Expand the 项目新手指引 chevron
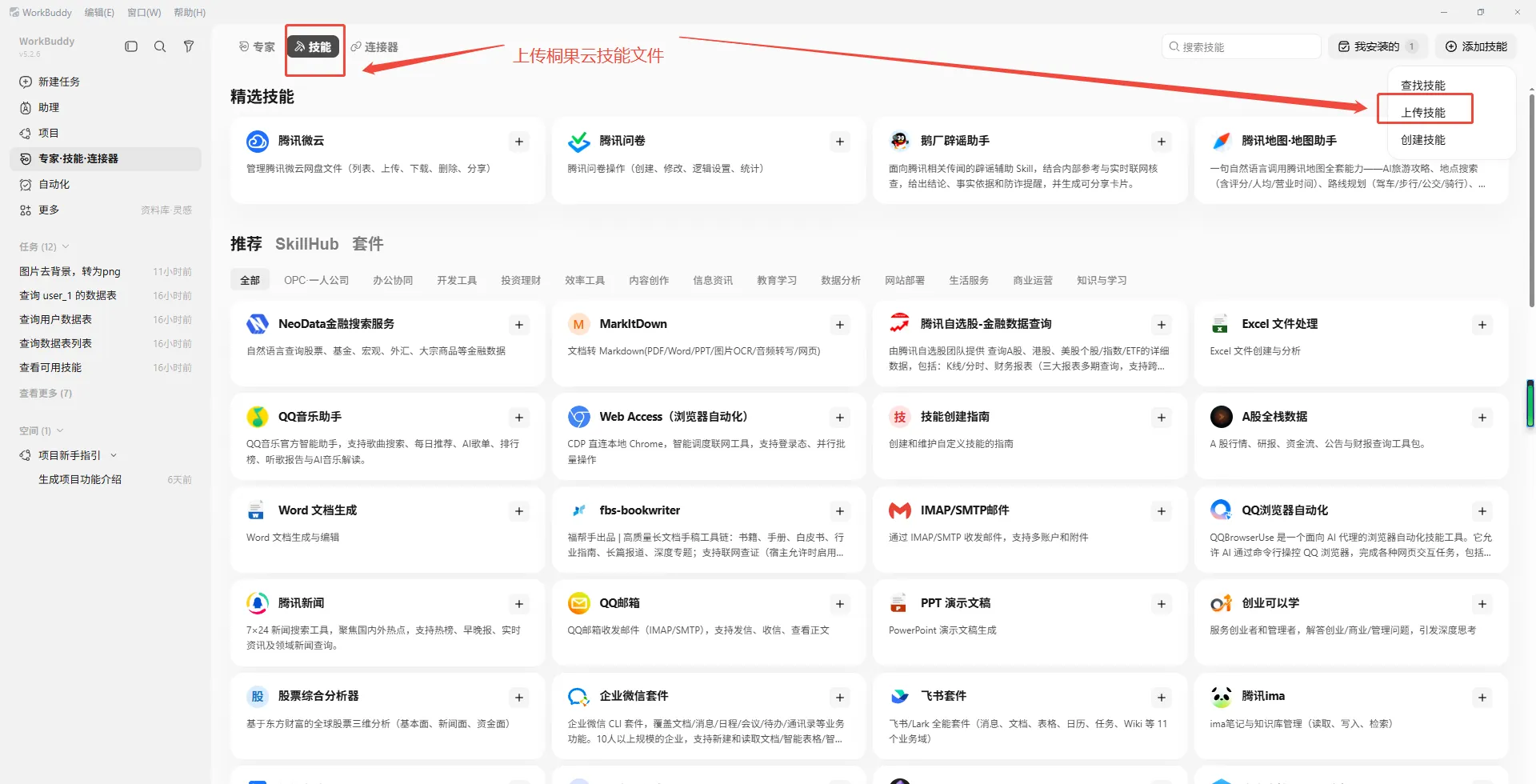Viewport: 1536px width, 784px height. pos(114,455)
